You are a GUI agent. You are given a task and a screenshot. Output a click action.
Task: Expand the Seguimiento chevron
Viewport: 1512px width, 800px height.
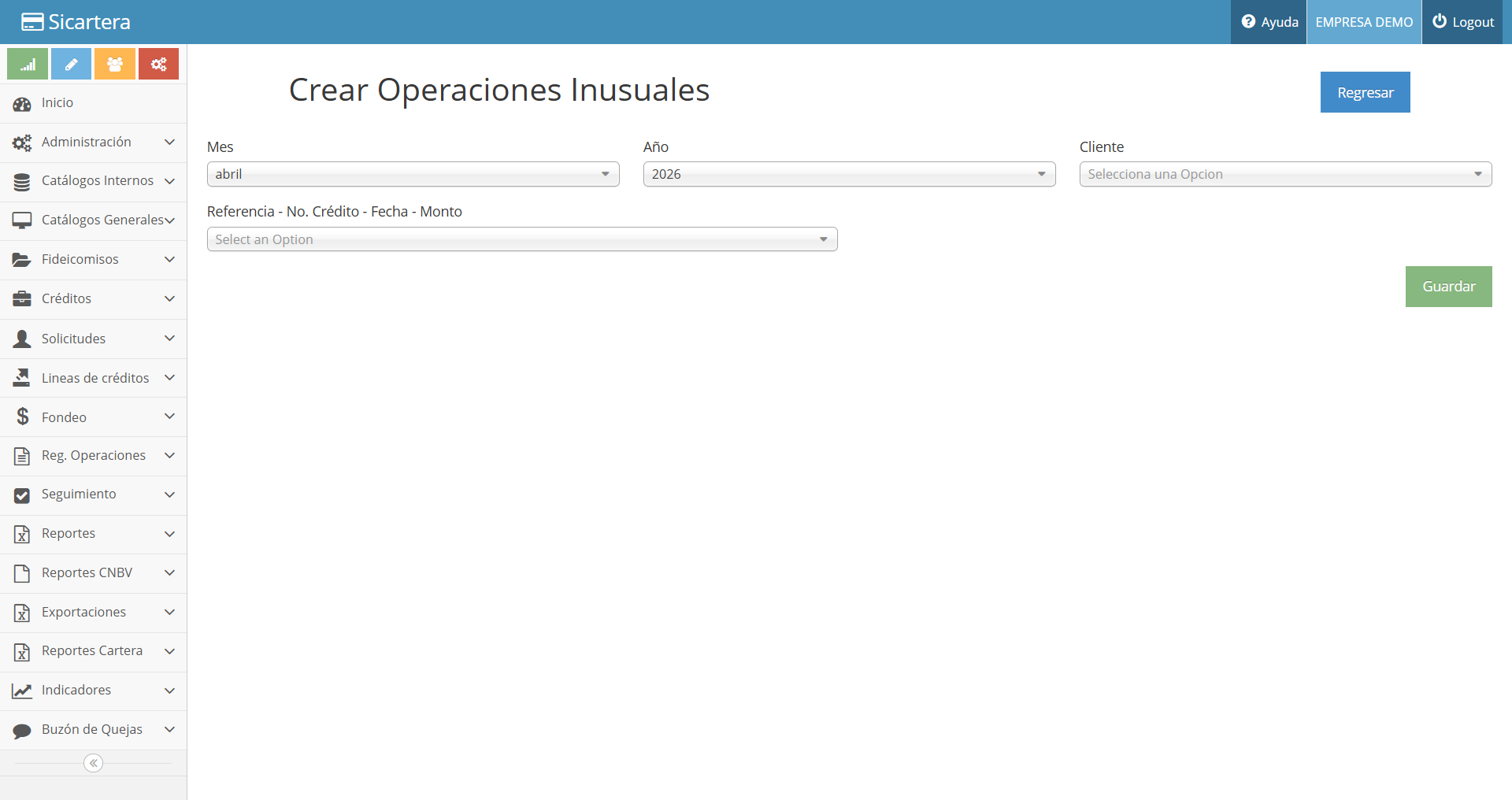pyautogui.click(x=169, y=494)
